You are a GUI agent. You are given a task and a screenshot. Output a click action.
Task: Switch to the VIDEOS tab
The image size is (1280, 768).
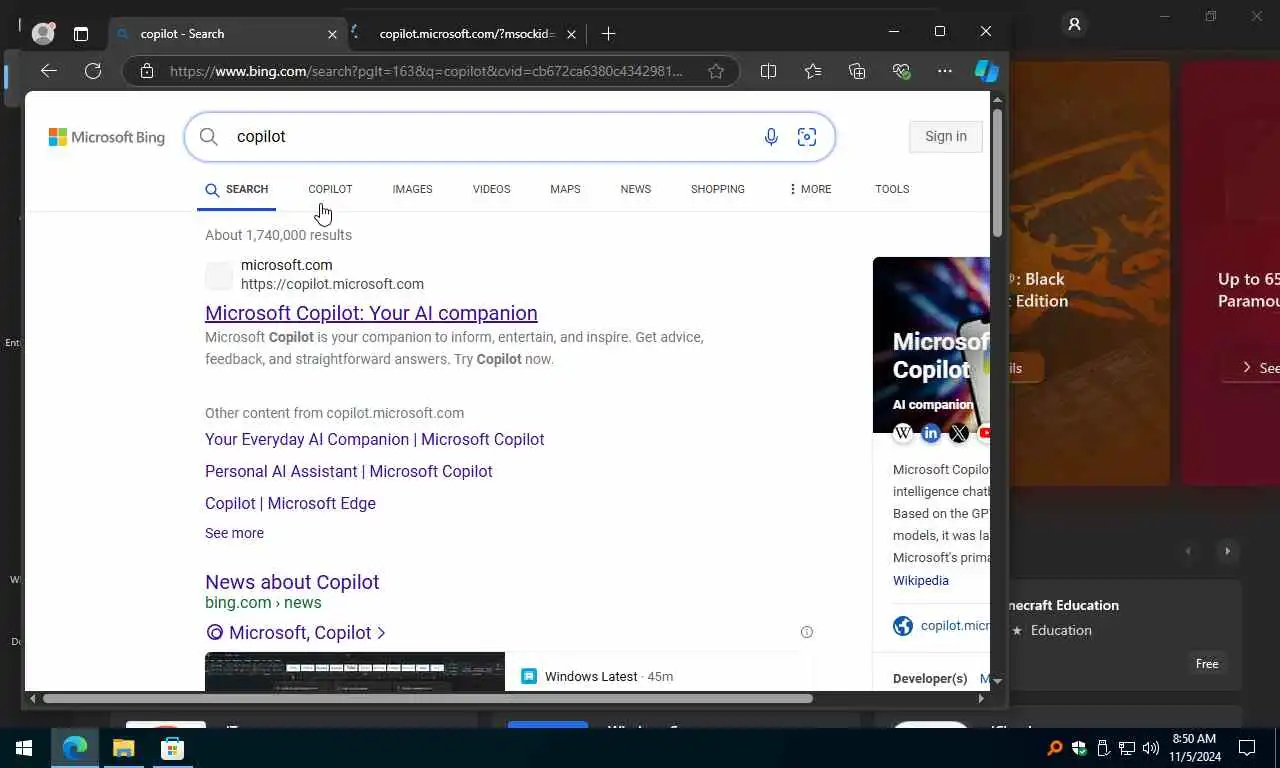491,189
